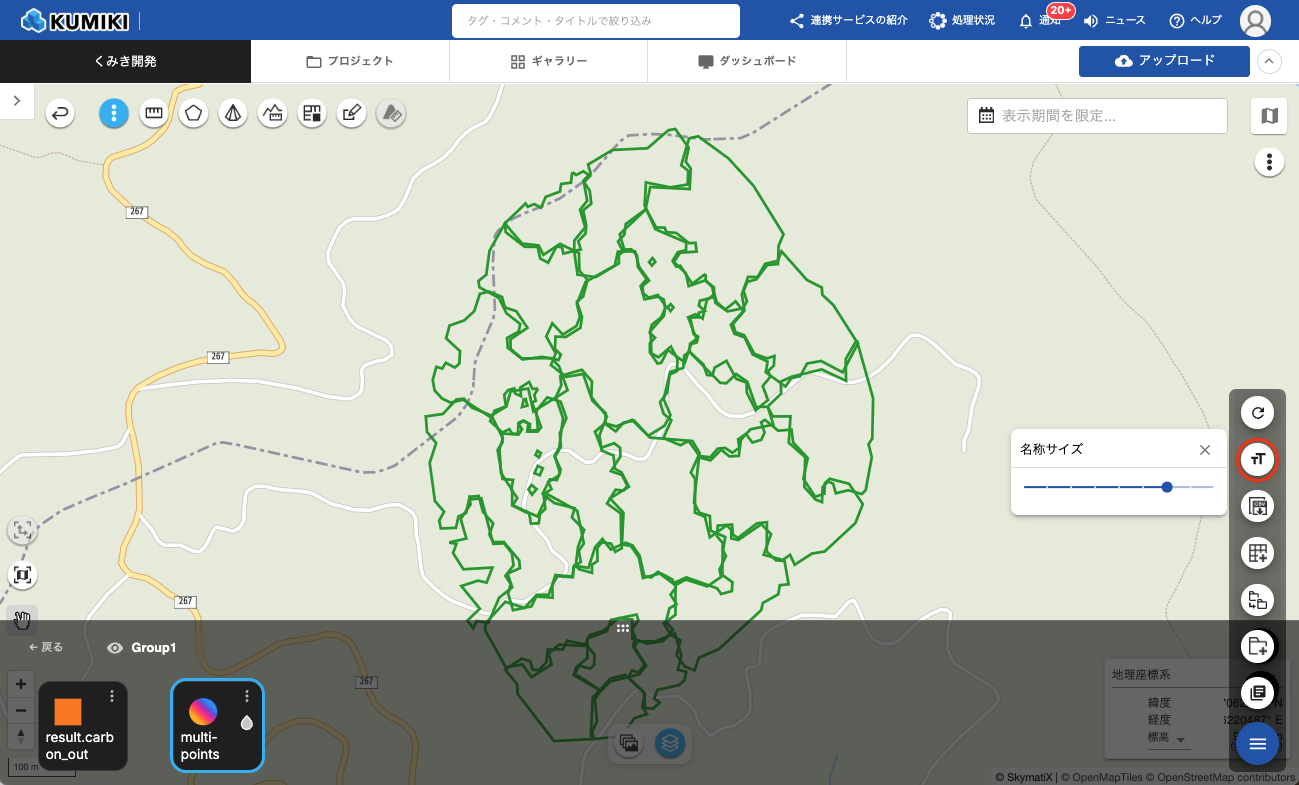Choose the pyramid volume measurement tool
The width and height of the screenshot is (1299, 785).
233,114
